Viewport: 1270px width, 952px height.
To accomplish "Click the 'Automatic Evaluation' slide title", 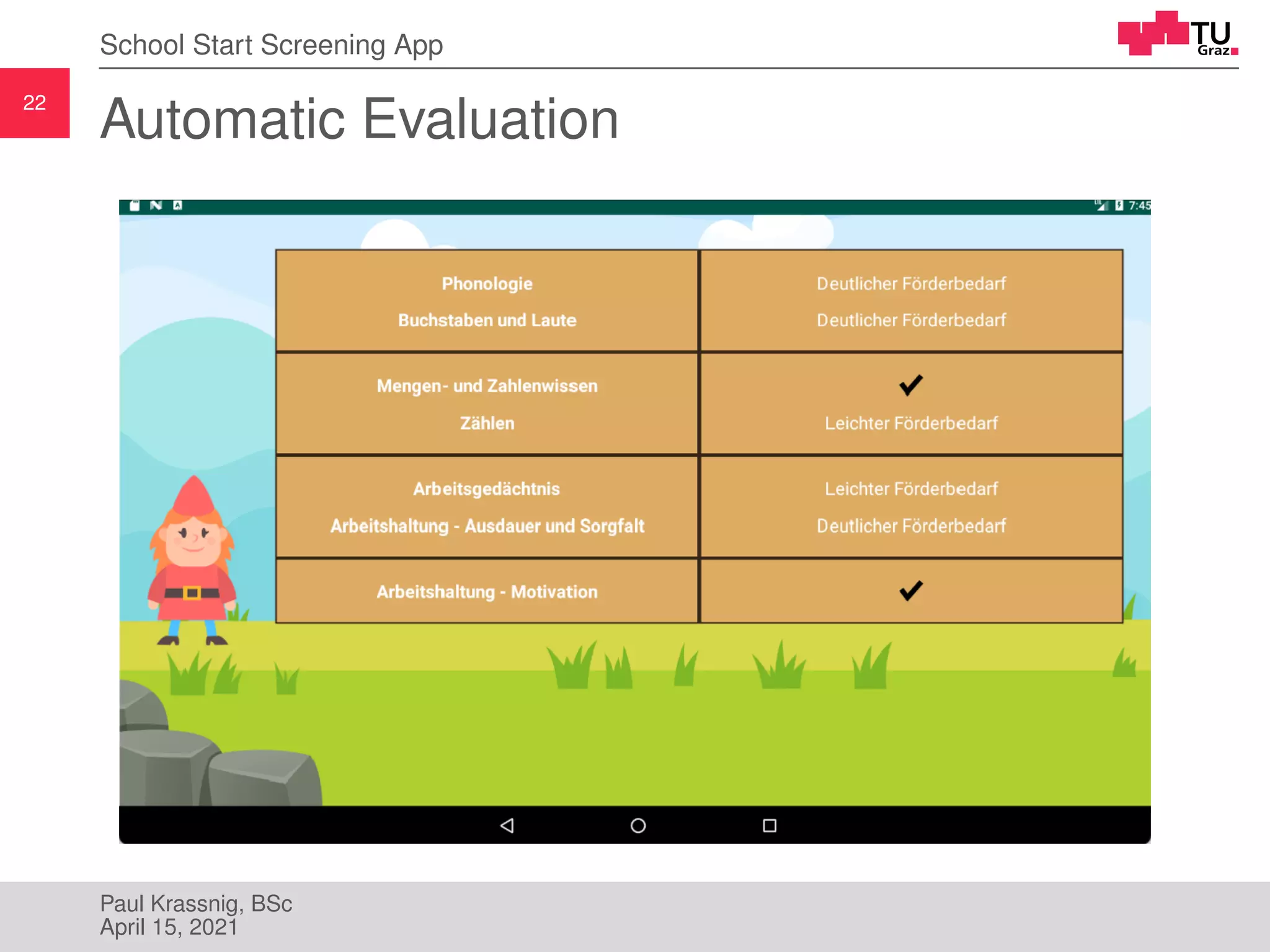I will (x=360, y=119).
